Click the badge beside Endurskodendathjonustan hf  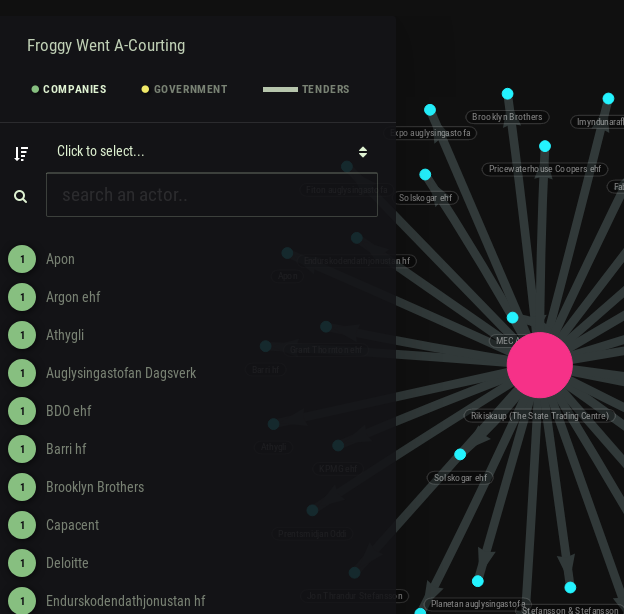tap(22, 600)
